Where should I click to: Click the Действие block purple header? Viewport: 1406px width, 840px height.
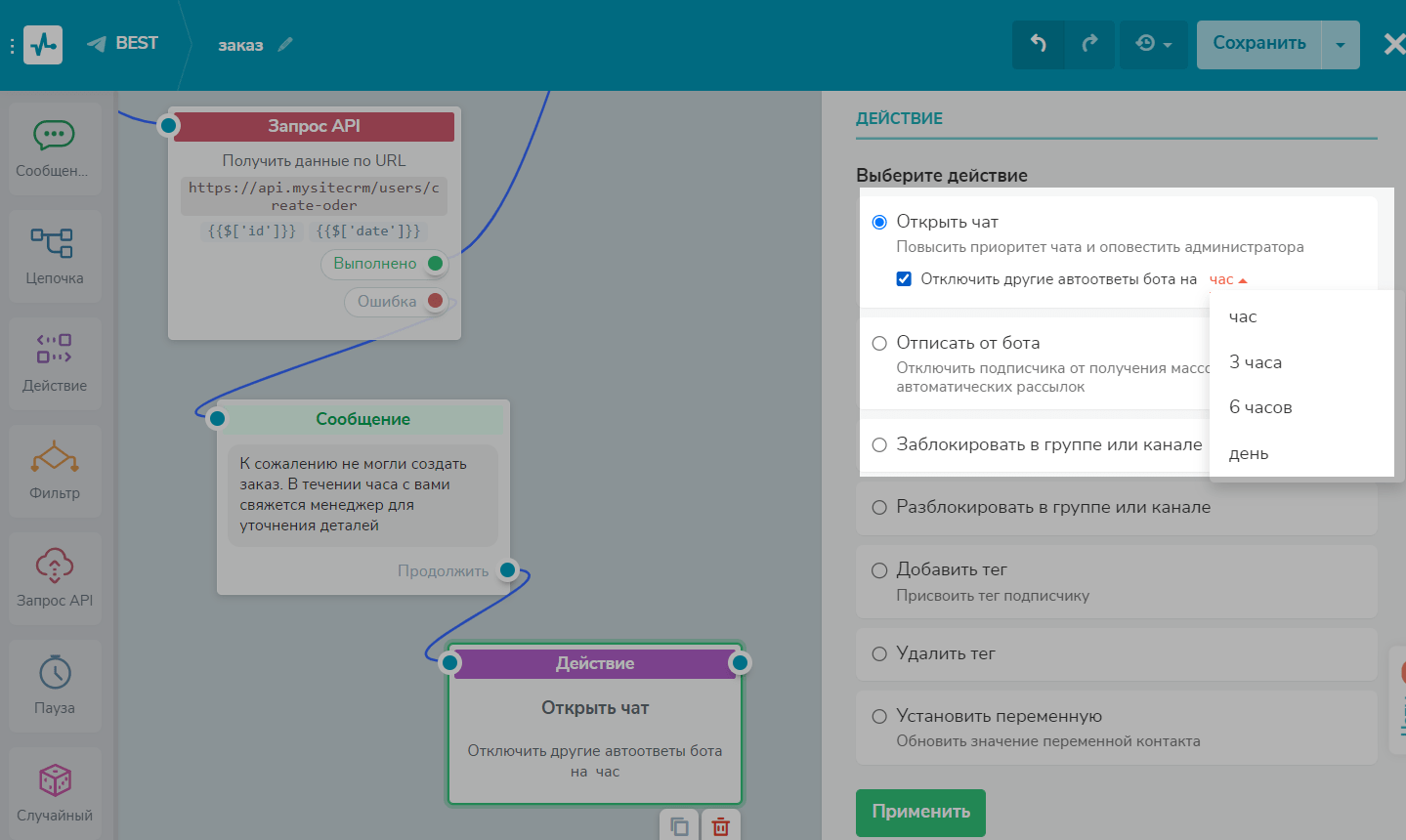[x=595, y=663]
